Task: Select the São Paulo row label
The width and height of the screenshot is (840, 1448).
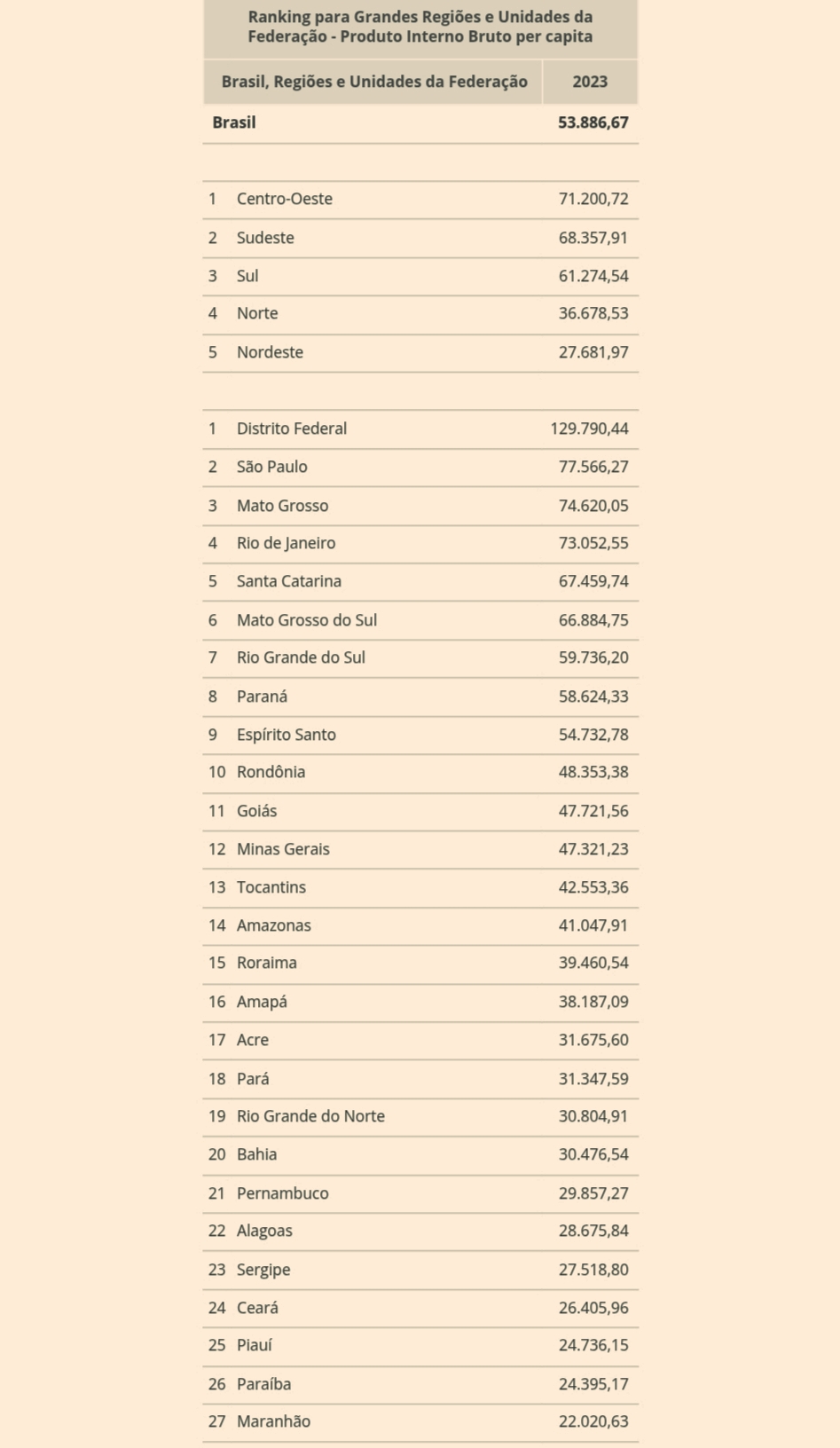Action: pyautogui.click(x=271, y=467)
